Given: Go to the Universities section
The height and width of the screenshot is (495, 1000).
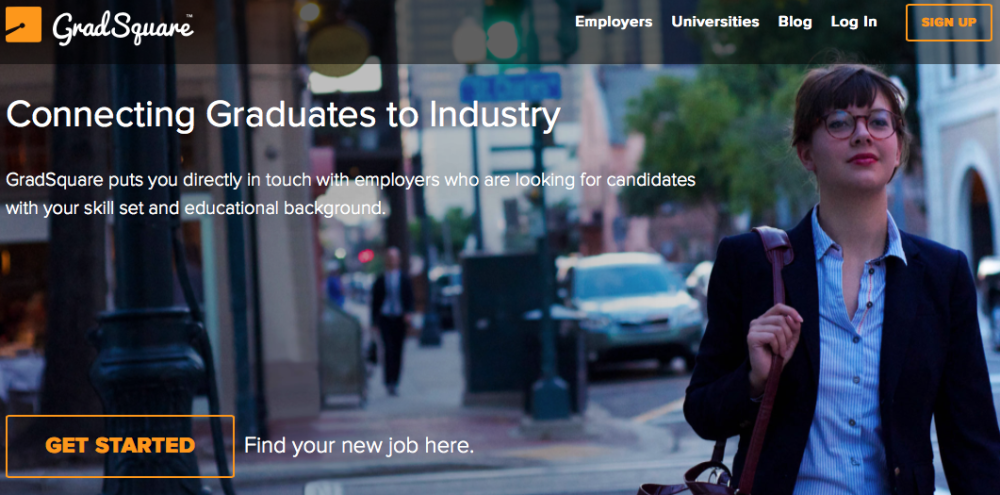Looking at the screenshot, I should pyautogui.click(x=715, y=22).
